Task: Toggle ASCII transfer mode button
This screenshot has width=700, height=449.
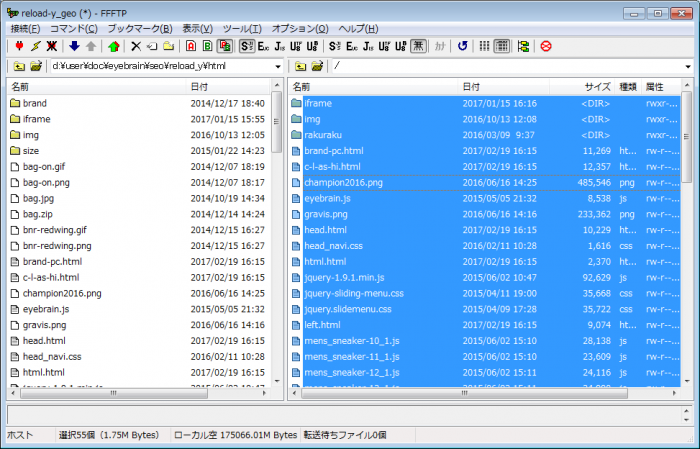Action: coord(191,46)
